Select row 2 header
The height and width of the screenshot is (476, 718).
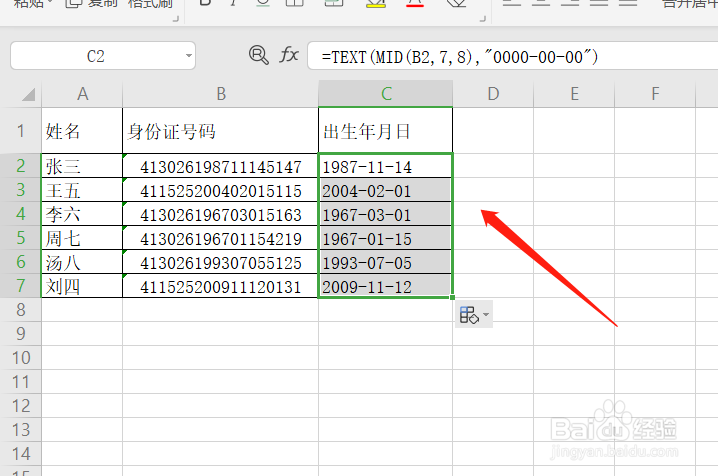pos(21,166)
